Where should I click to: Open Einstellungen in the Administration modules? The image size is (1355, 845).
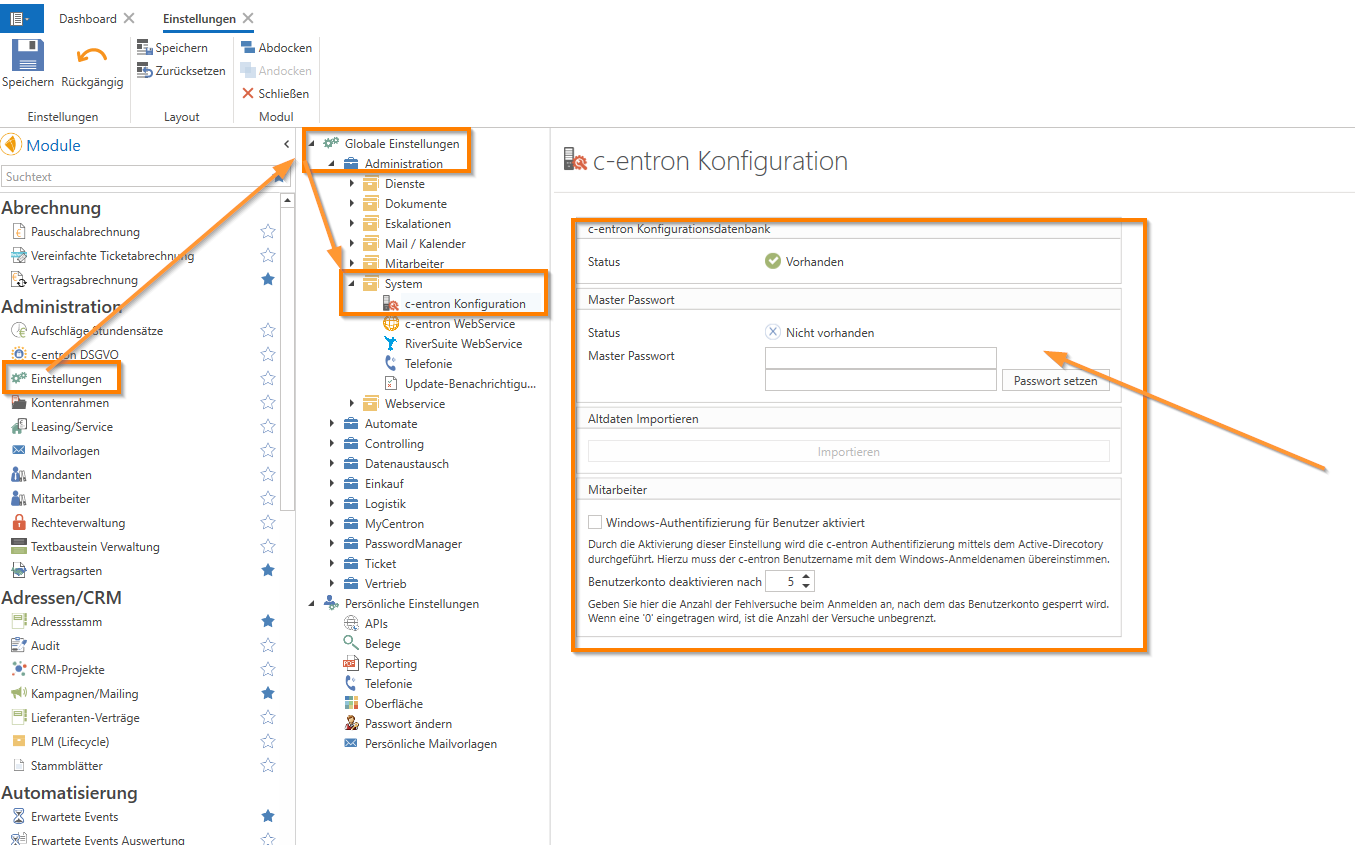(66, 379)
